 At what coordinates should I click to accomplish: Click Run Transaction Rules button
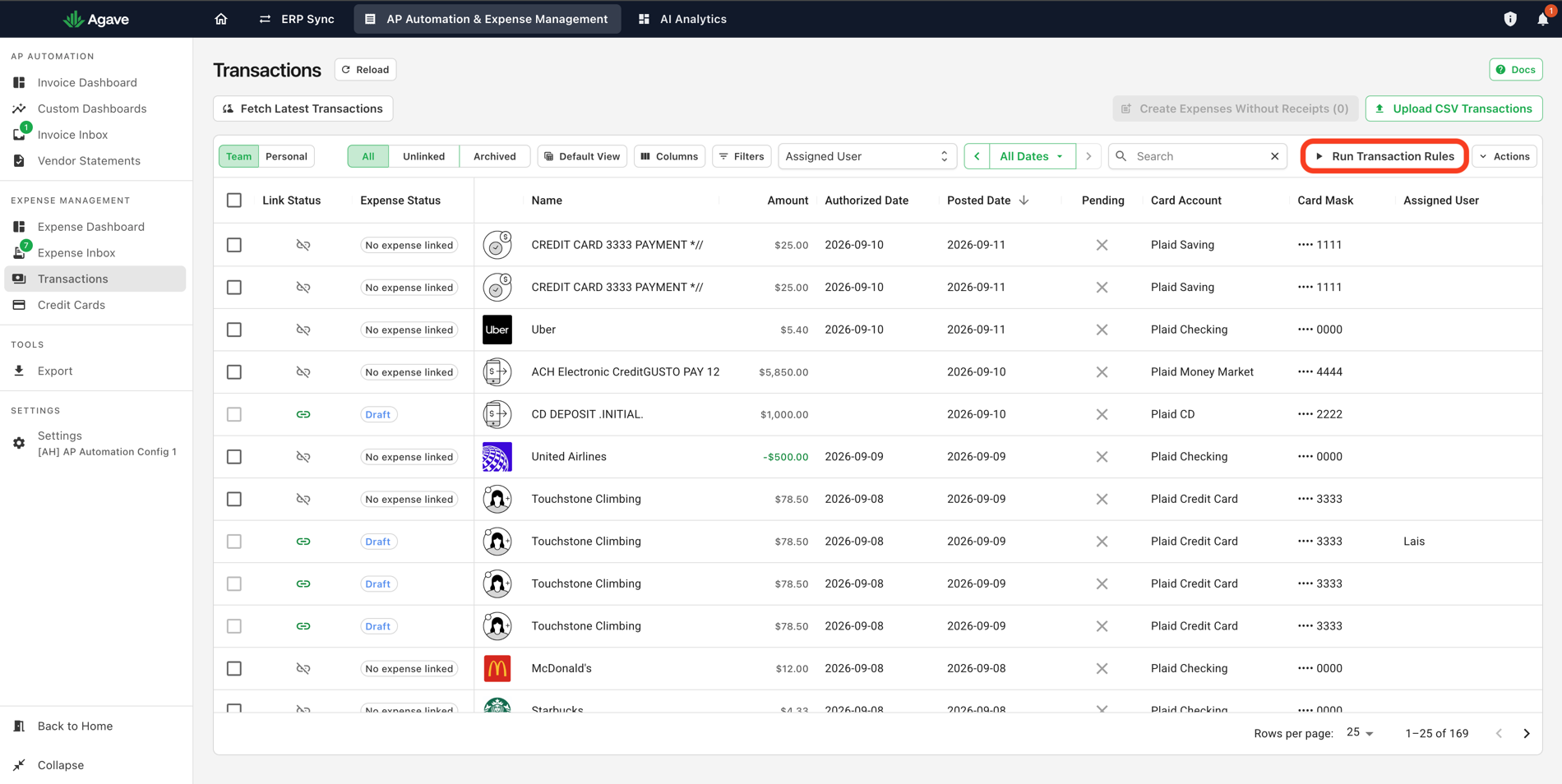click(1384, 156)
